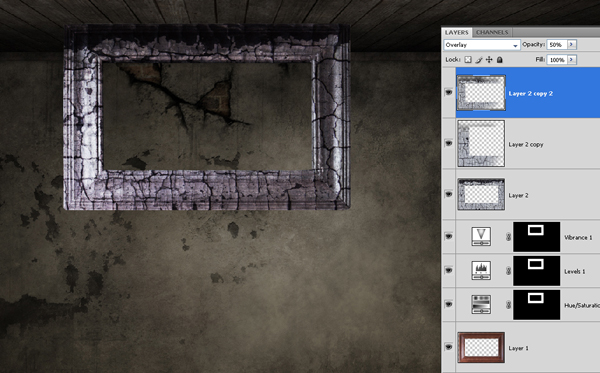Select the Layers tab
600x373 pixels.
[x=457, y=33]
